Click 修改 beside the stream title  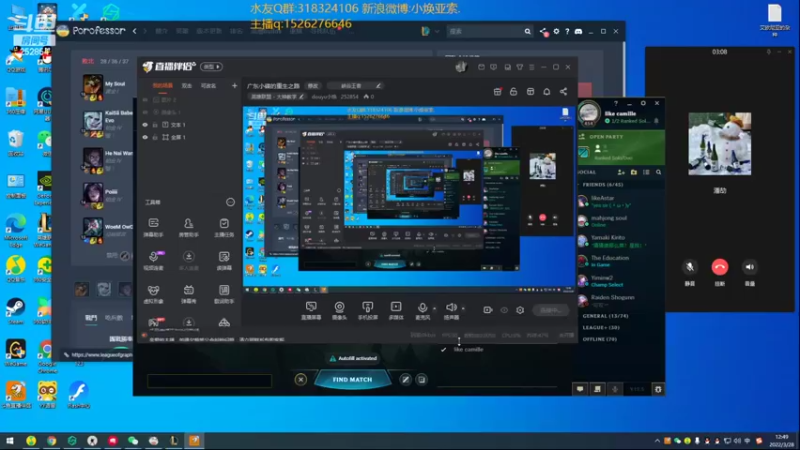(x=312, y=86)
